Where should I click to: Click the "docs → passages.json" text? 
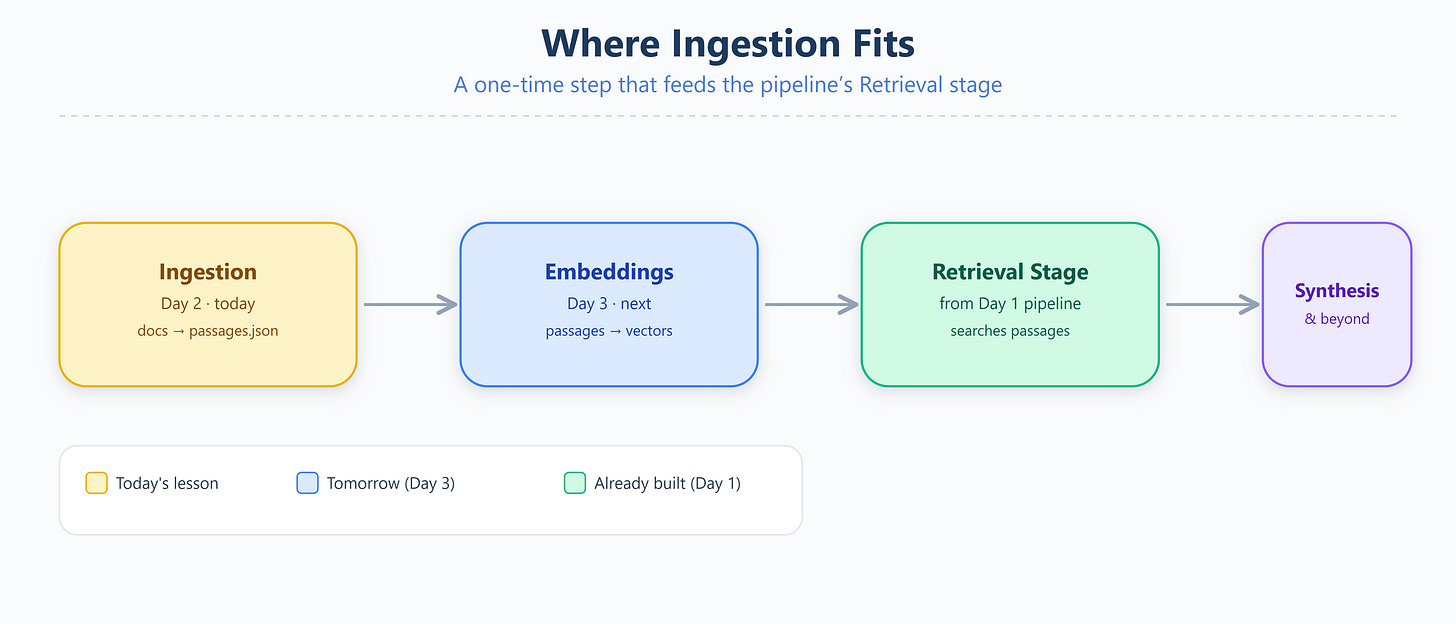pyautogui.click(x=208, y=330)
